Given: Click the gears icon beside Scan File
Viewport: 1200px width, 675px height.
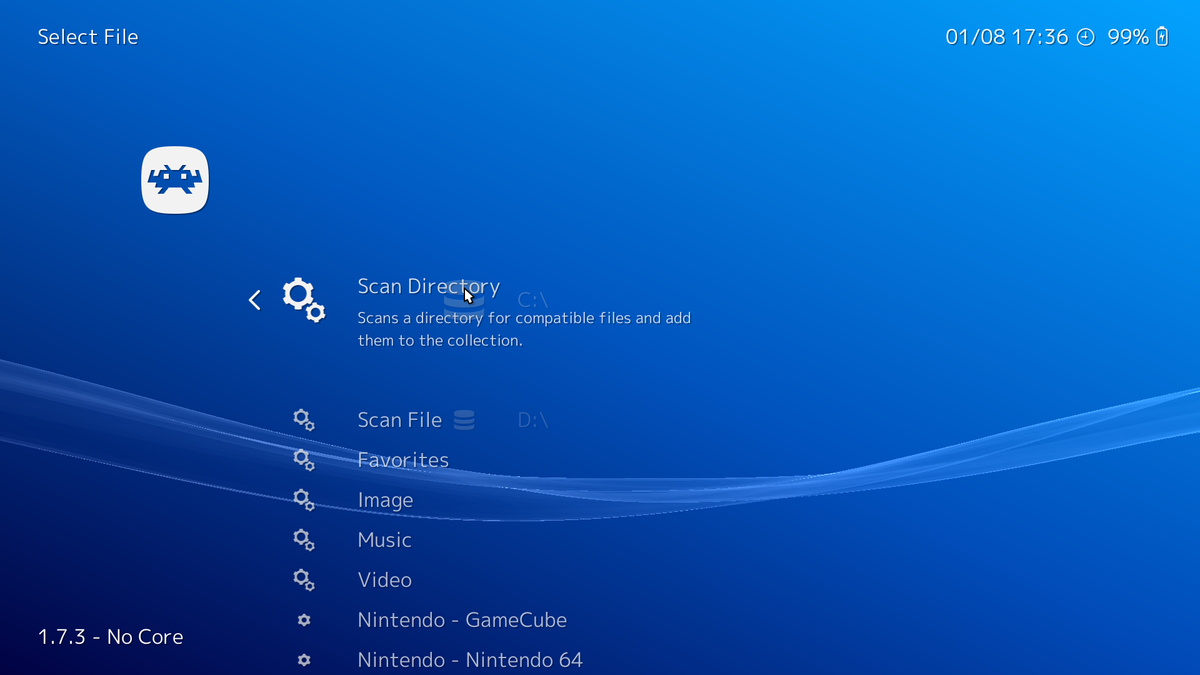Looking at the screenshot, I should pos(304,419).
